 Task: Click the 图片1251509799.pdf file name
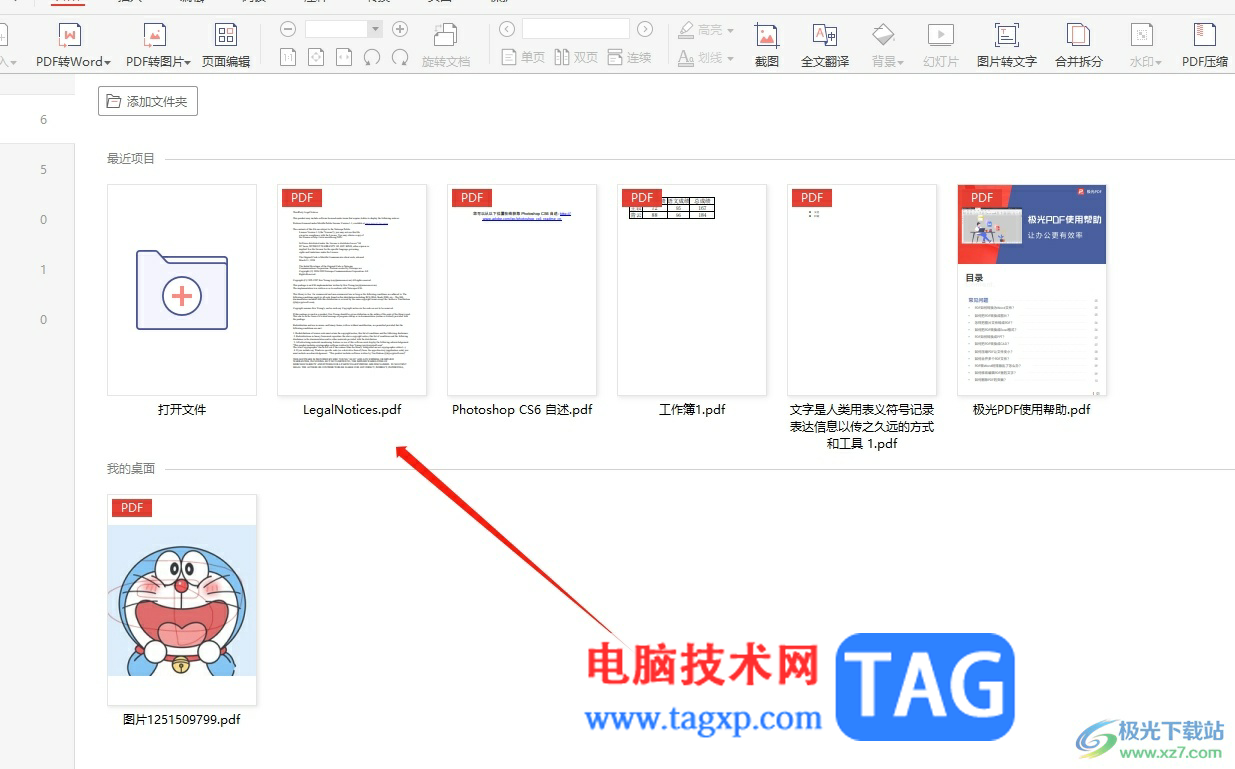tap(182, 719)
